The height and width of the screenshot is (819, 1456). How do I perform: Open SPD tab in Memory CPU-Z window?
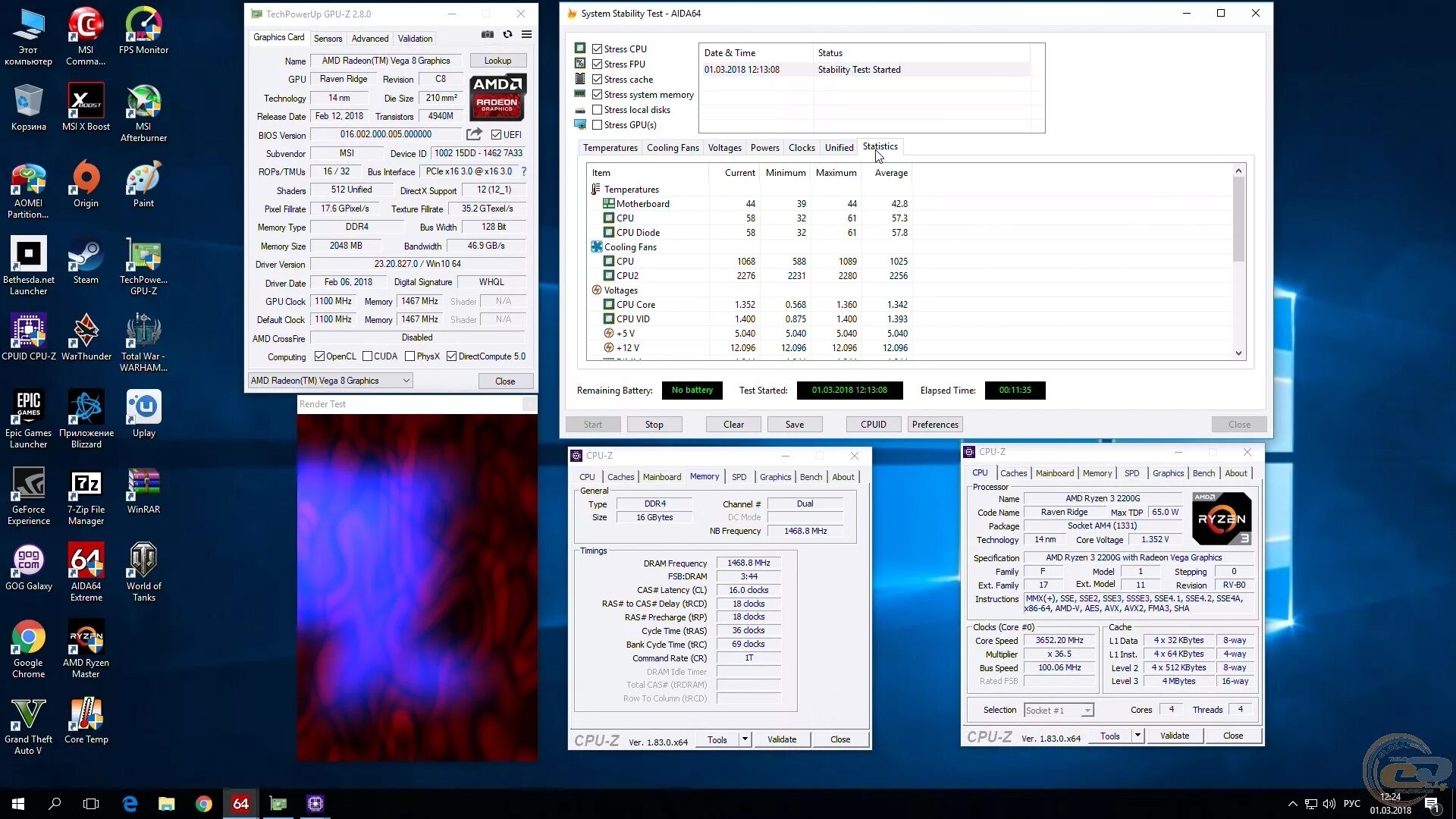(x=739, y=477)
